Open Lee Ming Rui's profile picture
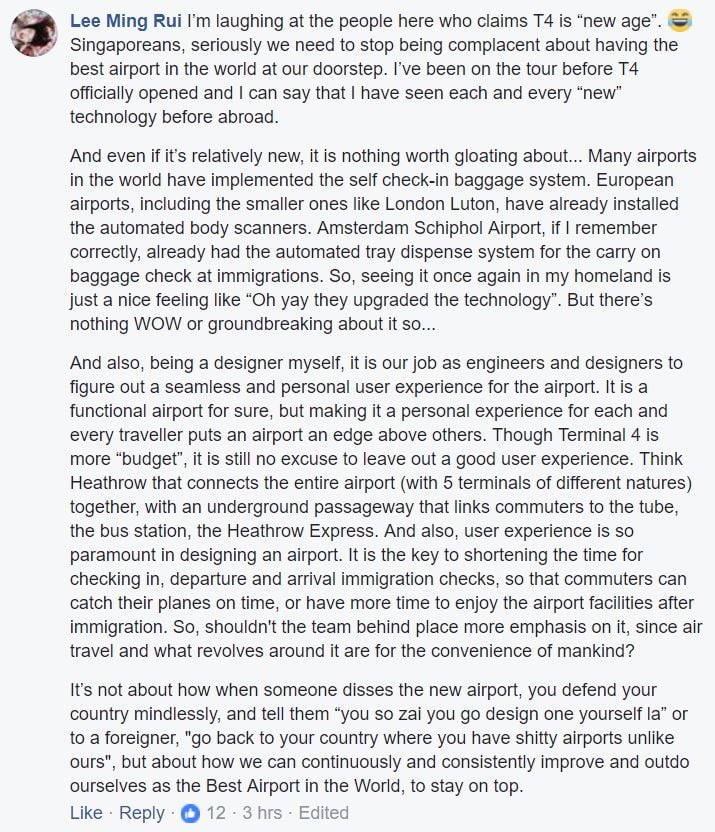The image size is (715, 832). point(34,36)
